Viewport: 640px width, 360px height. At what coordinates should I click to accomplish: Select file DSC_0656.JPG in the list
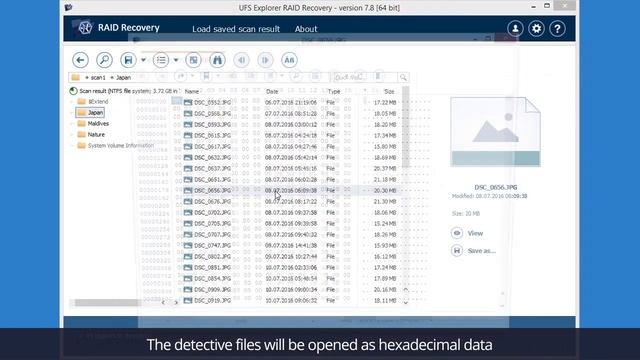(212, 191)
